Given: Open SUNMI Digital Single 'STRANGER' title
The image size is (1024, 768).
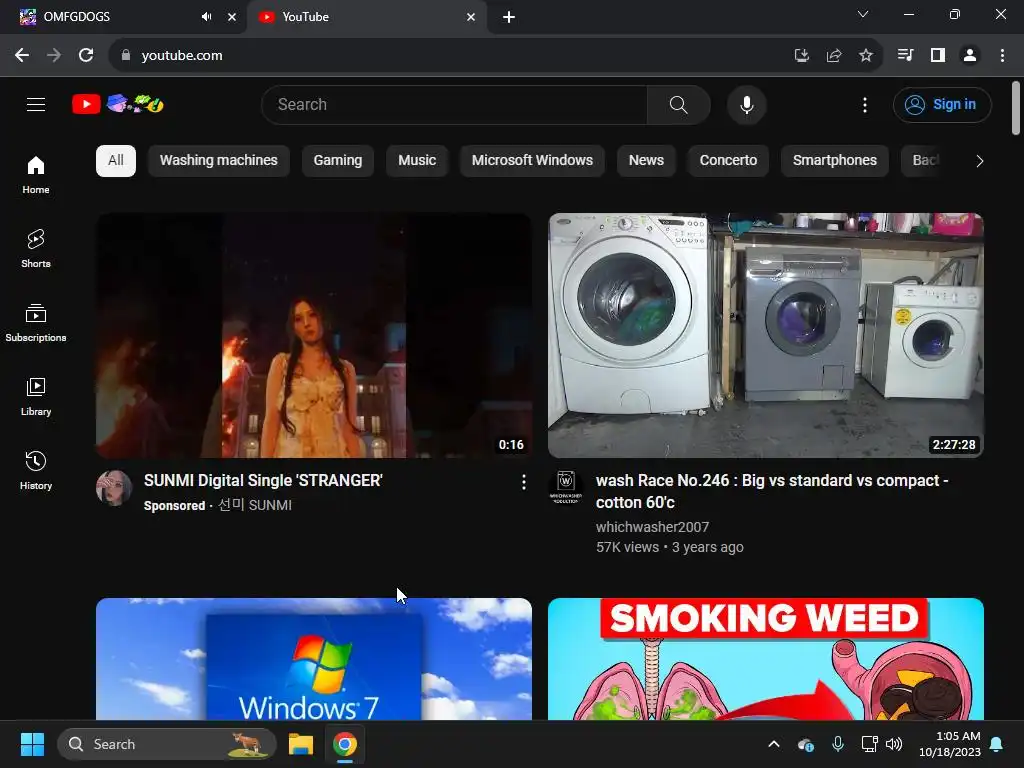Looking at the screenshot, I should click(263, 481).
